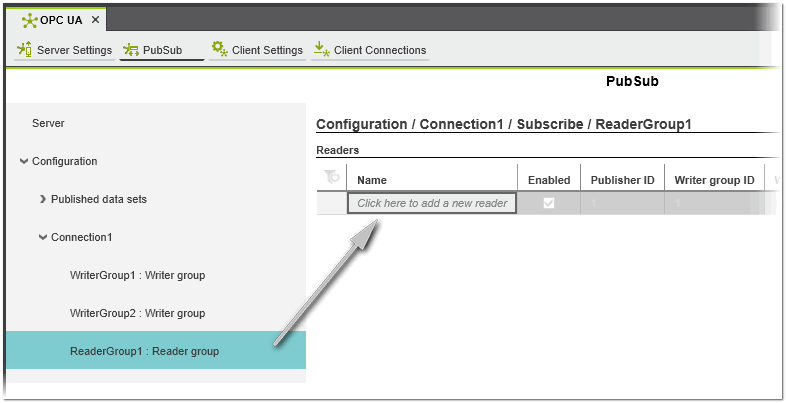Select WriterGroup1 : Writer group

coord(137,275)
